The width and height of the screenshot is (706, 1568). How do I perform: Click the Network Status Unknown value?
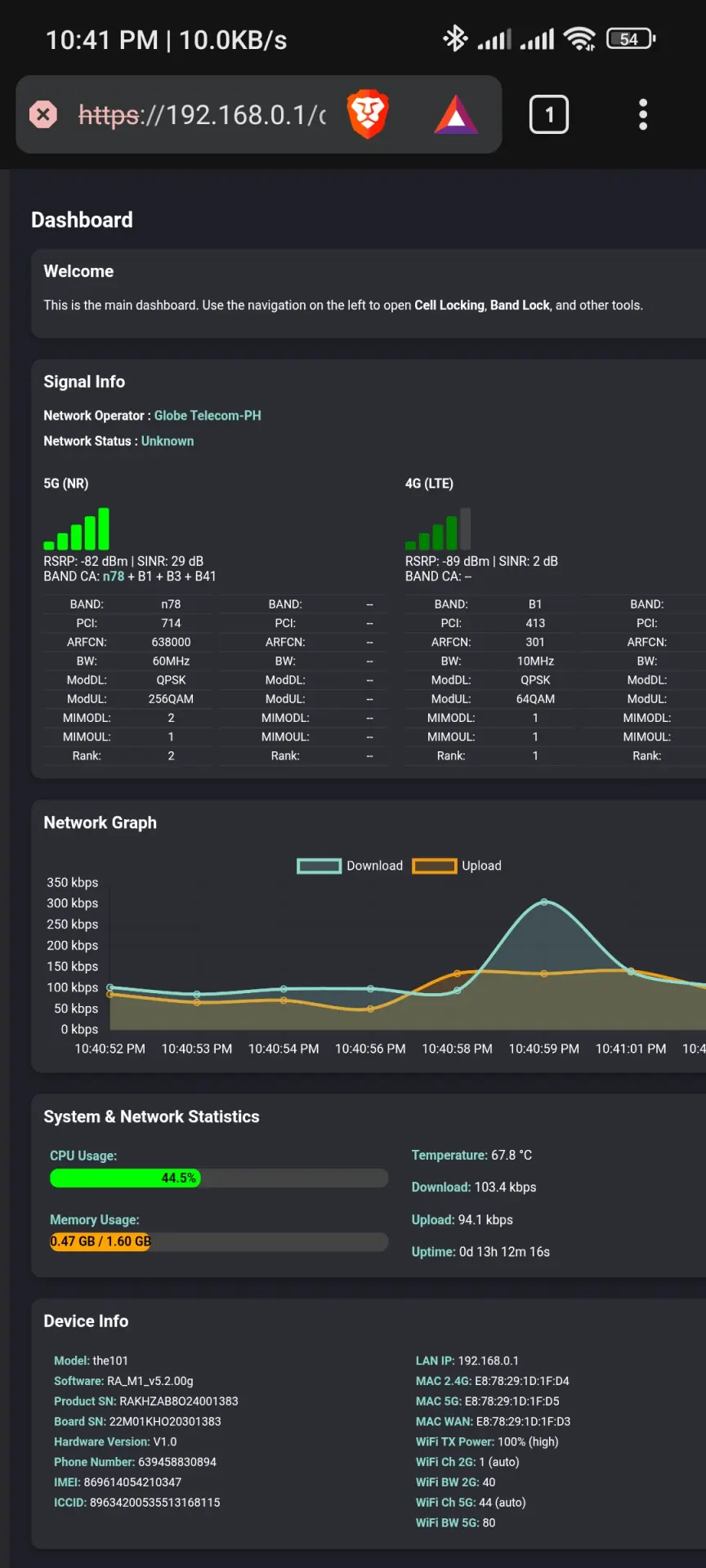tap(168, 441)
